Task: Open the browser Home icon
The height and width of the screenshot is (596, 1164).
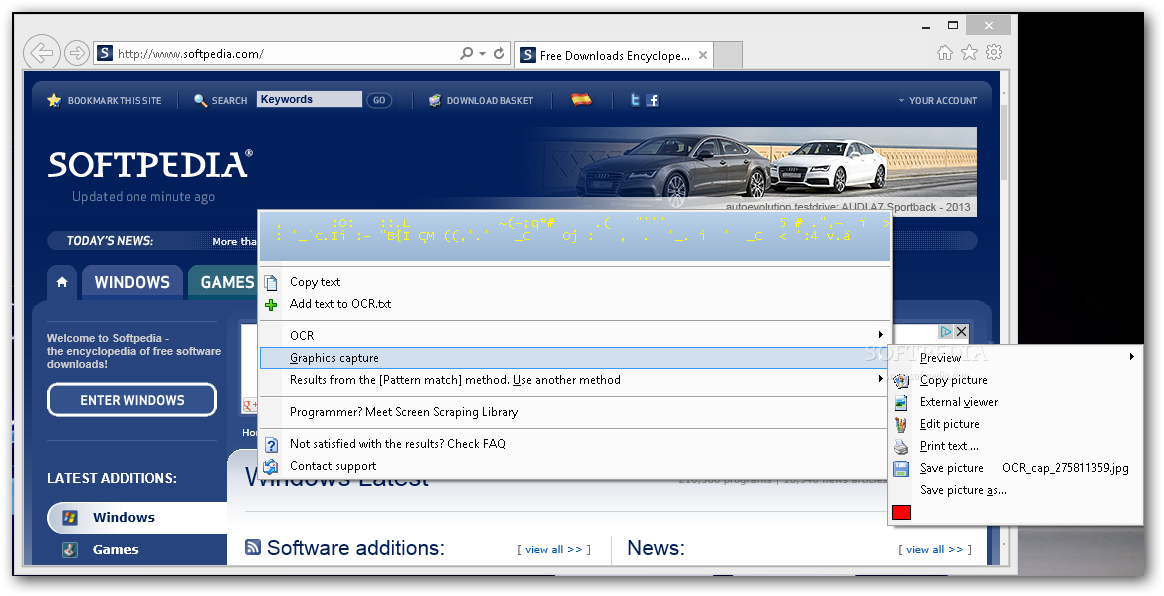Action: tap(944, 53)
